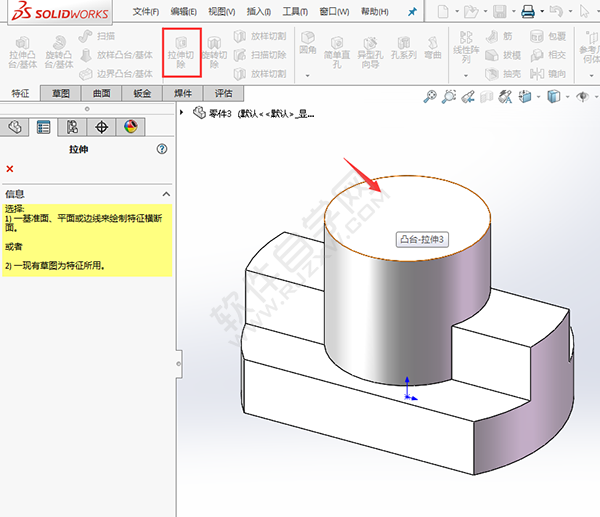Viewport: 600px width, 517px height.
Task: Click the Zoom to Fit view icon
Action: 430,96
